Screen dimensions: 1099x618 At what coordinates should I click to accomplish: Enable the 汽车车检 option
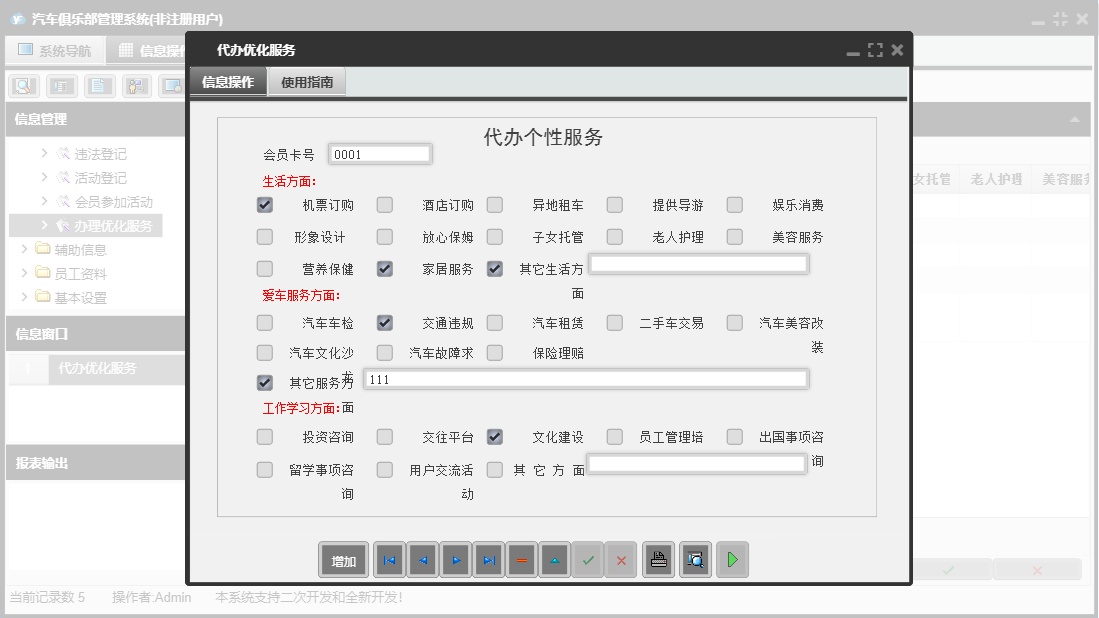[x=264, y=323]
